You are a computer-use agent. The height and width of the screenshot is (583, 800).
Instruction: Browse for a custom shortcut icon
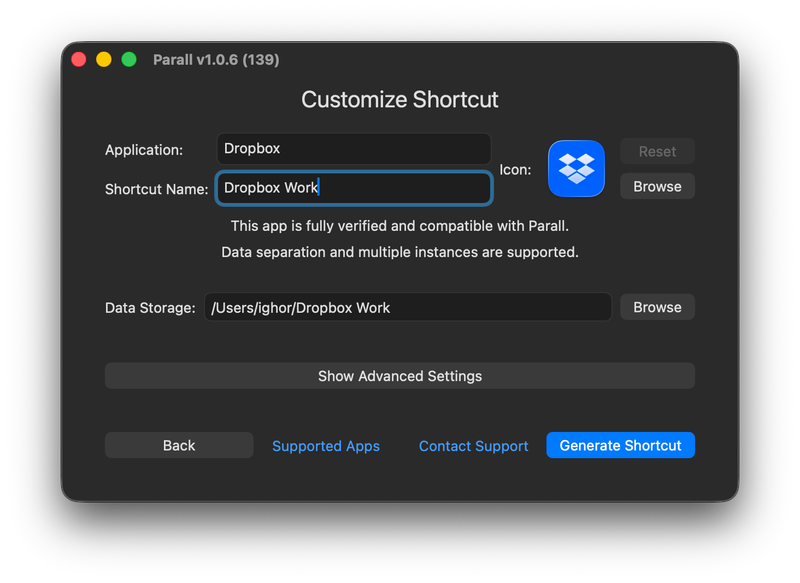click(657, 186)
